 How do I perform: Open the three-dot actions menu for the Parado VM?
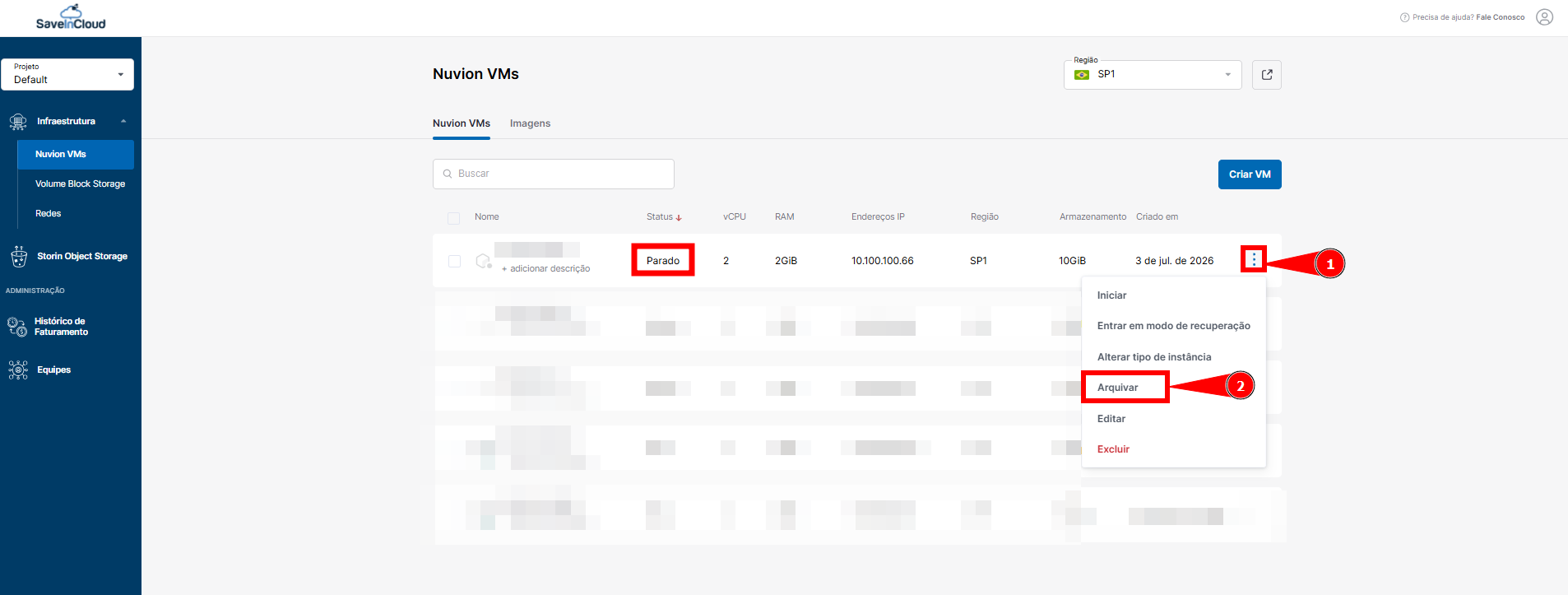coord(1254,259)
